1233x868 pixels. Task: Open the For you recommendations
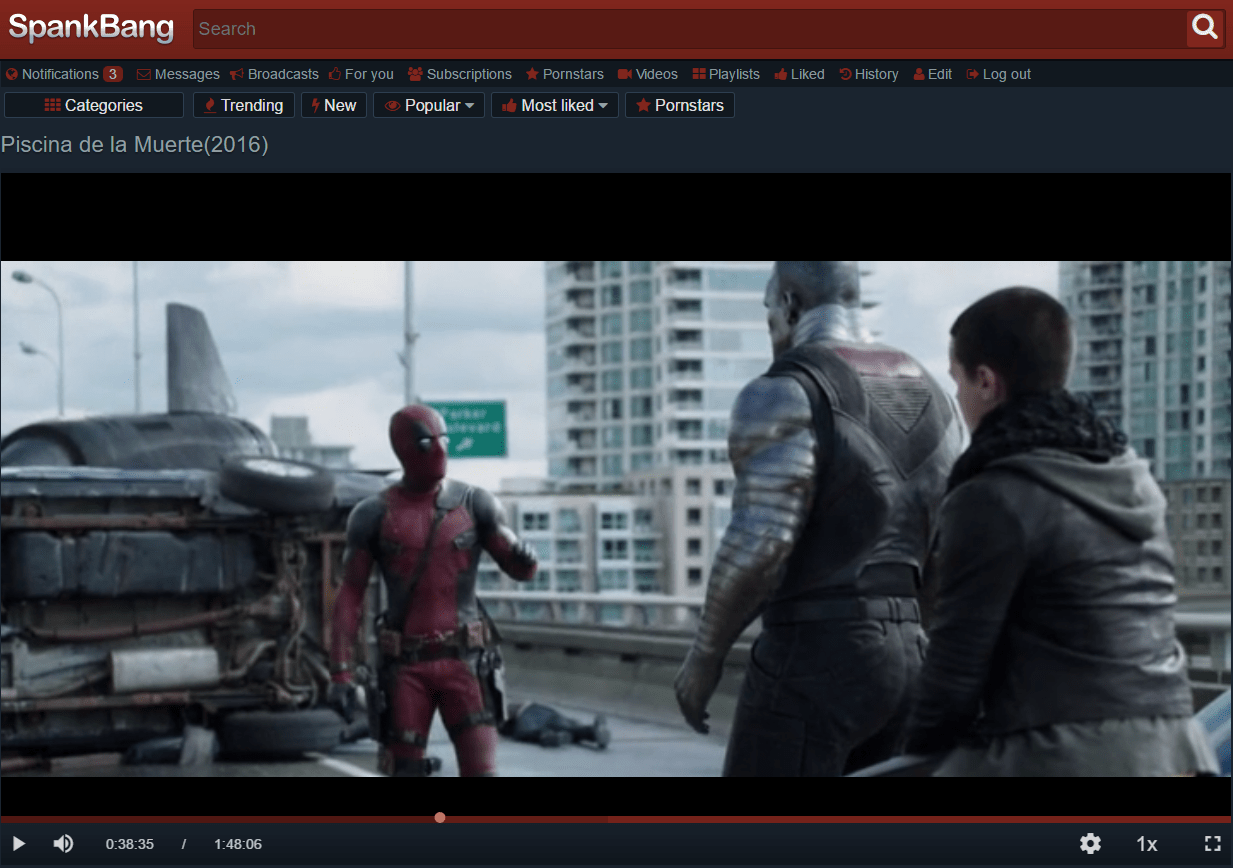tap(361, 74)
